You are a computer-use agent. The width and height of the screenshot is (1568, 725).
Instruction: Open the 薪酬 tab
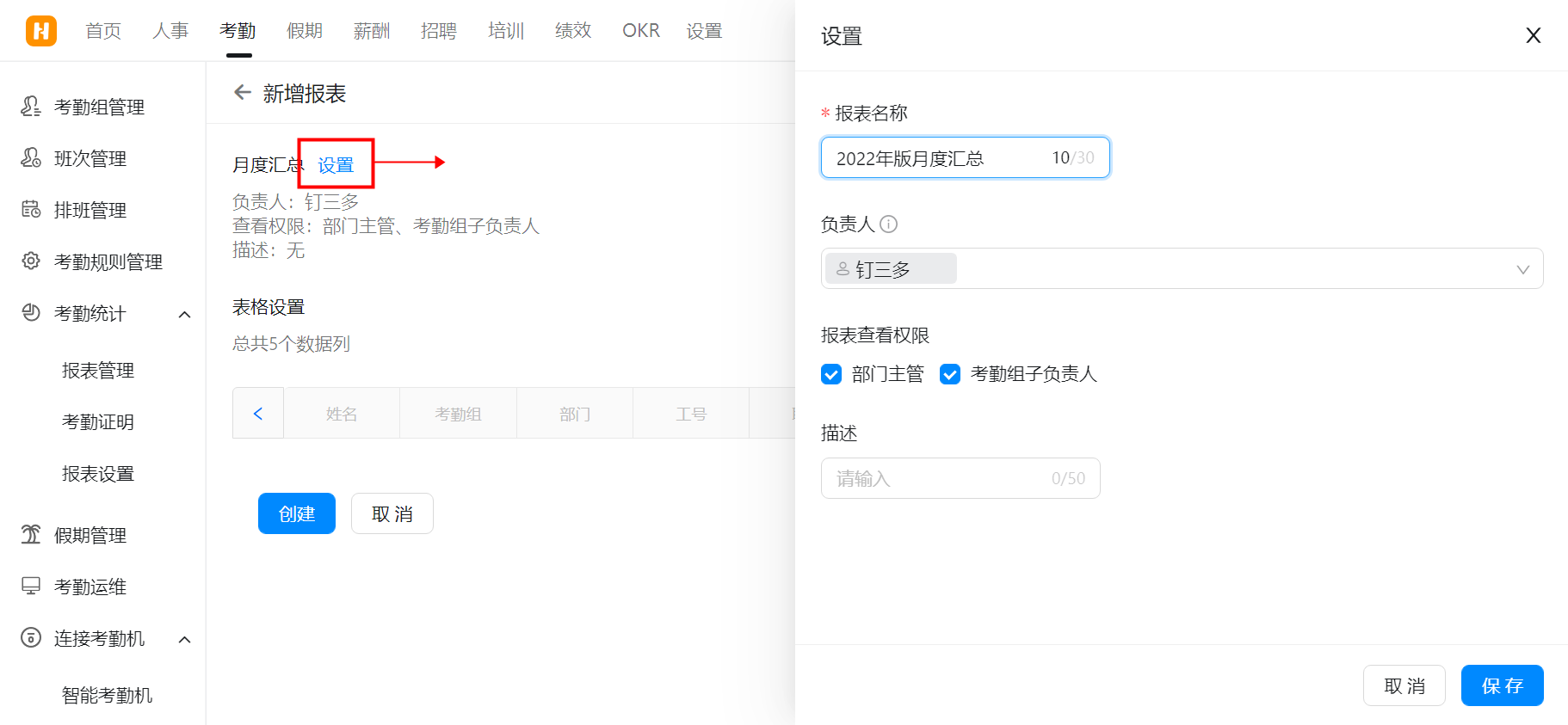coord(372,31)
